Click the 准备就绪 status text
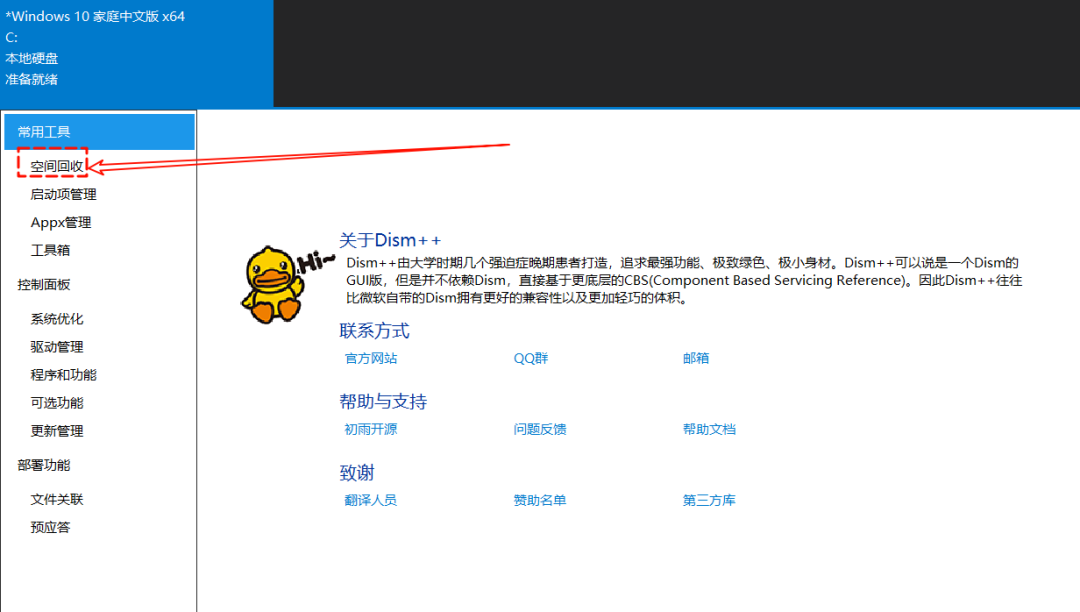The width and height of the screenshot is (1080, 612). click(32, 79)
